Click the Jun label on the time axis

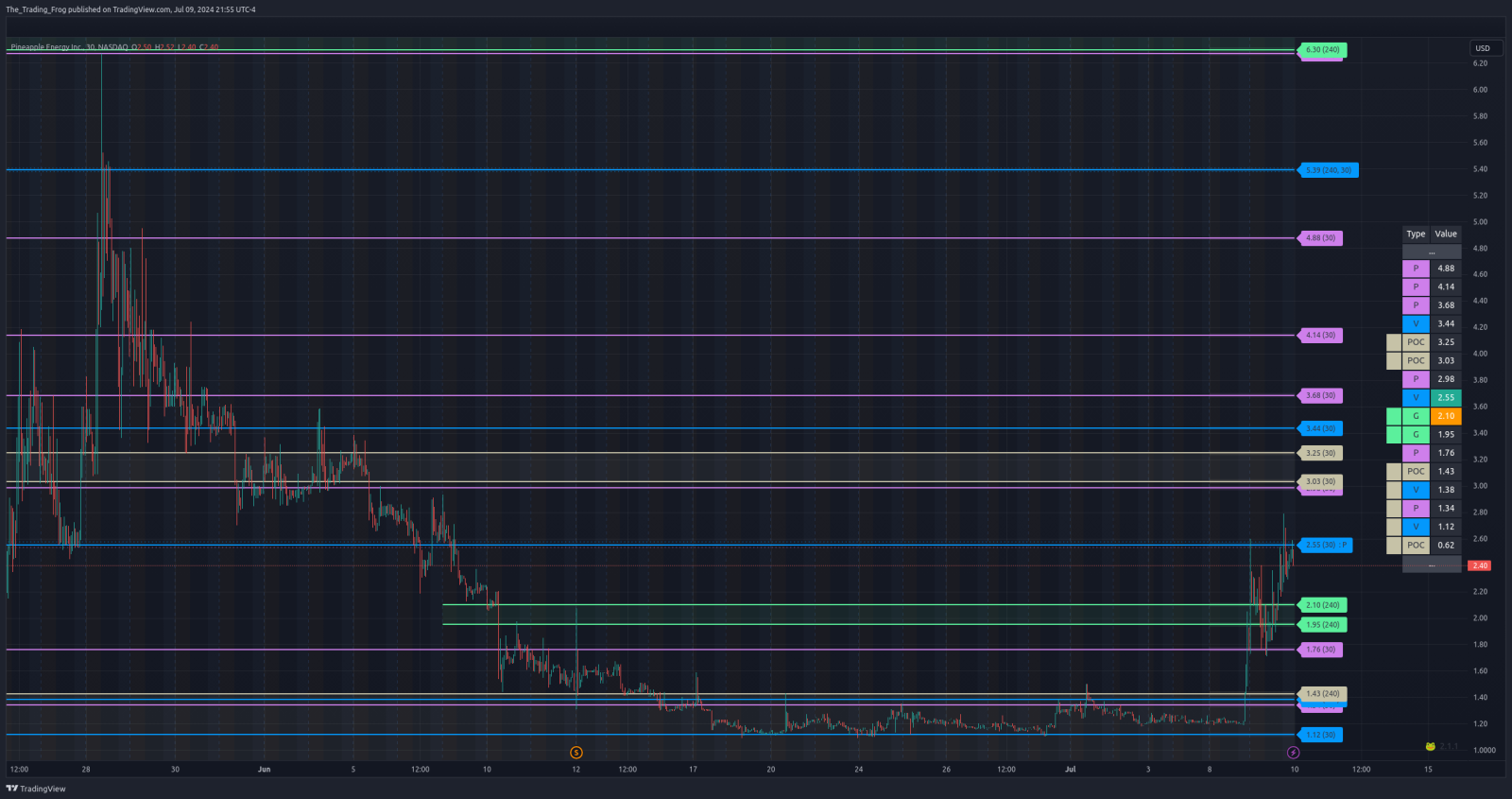click(264, 770)
